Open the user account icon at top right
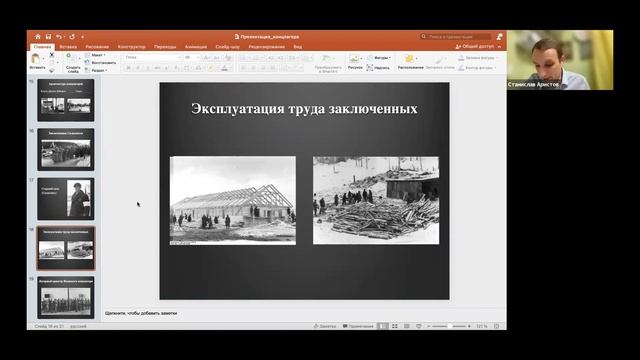This screenshot has height=360, width=640. click(499, 37)
